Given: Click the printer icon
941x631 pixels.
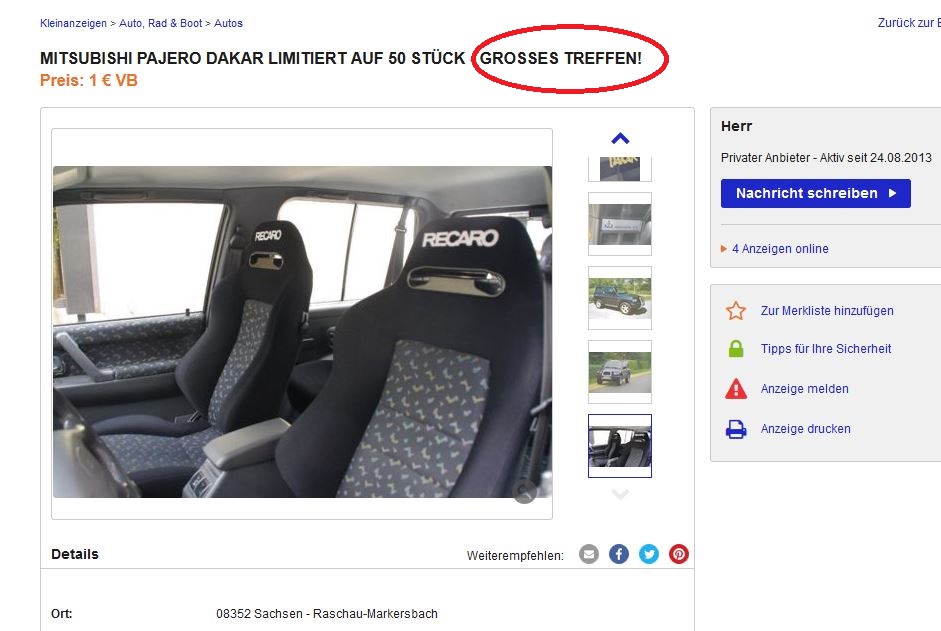Looking at the screenshot, I should (736, 429).
